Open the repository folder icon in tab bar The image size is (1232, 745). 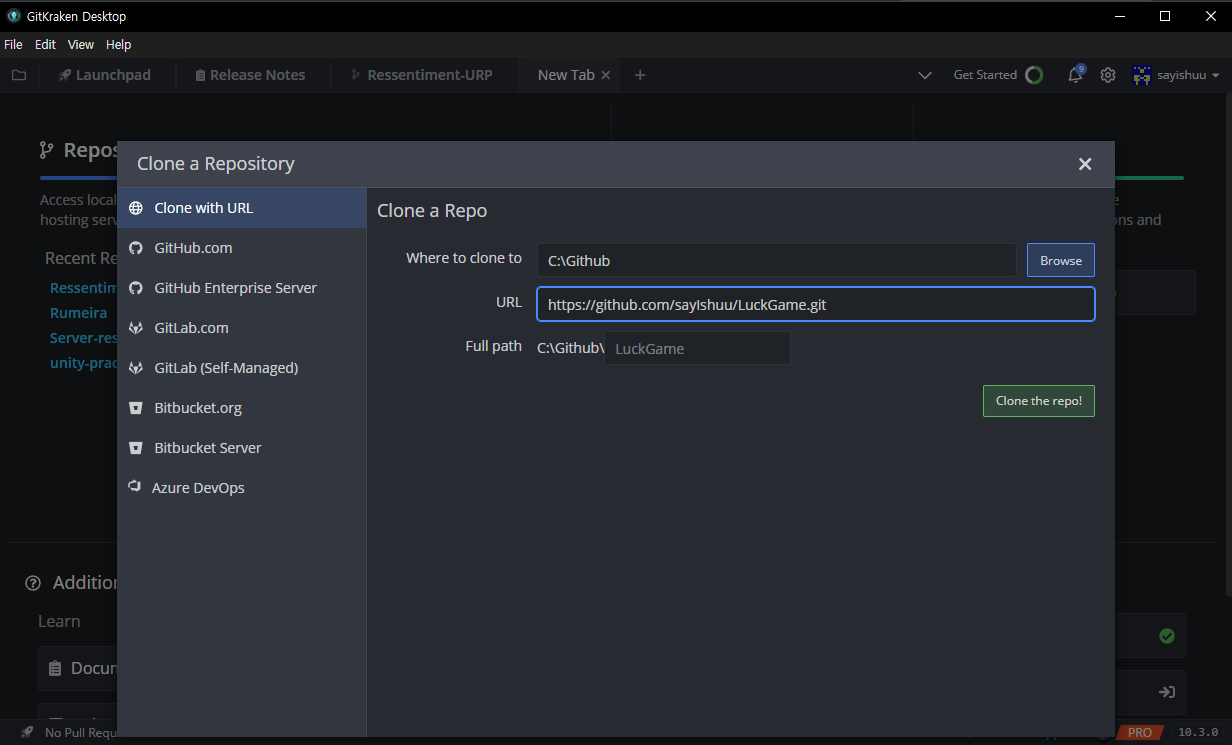click(x=19, y=75)
